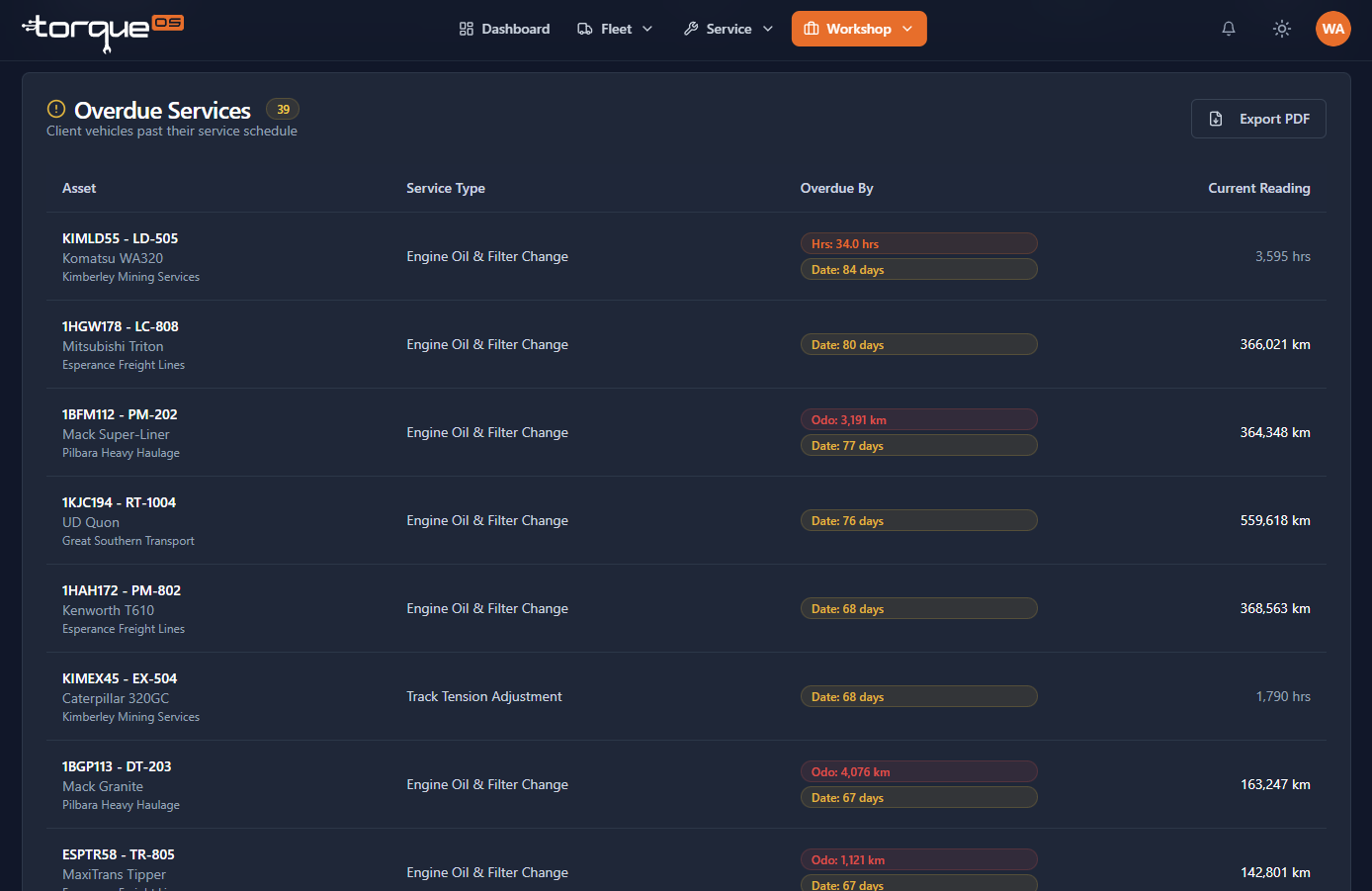This screenshot has height=891, width=1372.
Task: Click Pilbara Heavy Haulage under Mack Granite
Action: [121, 805]
